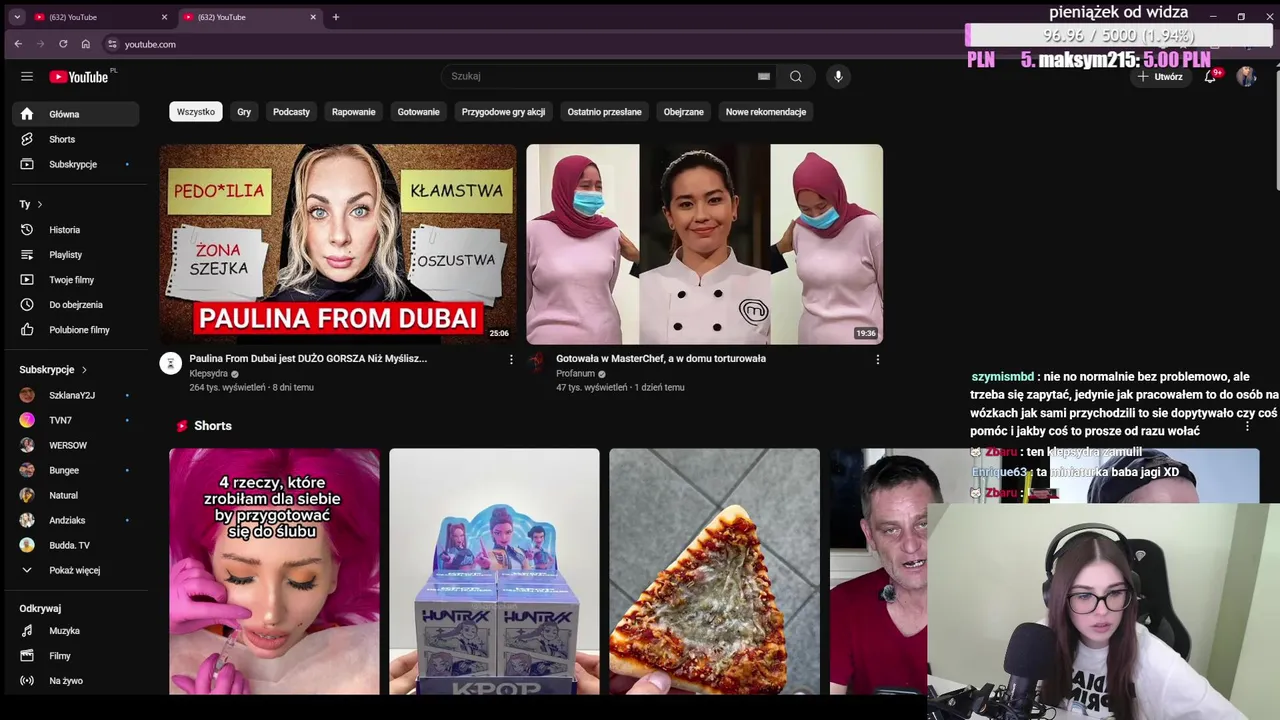Start voice search with microphone icon
Viewport: 1280px width, 720px height.
click(x=838, y=76)
